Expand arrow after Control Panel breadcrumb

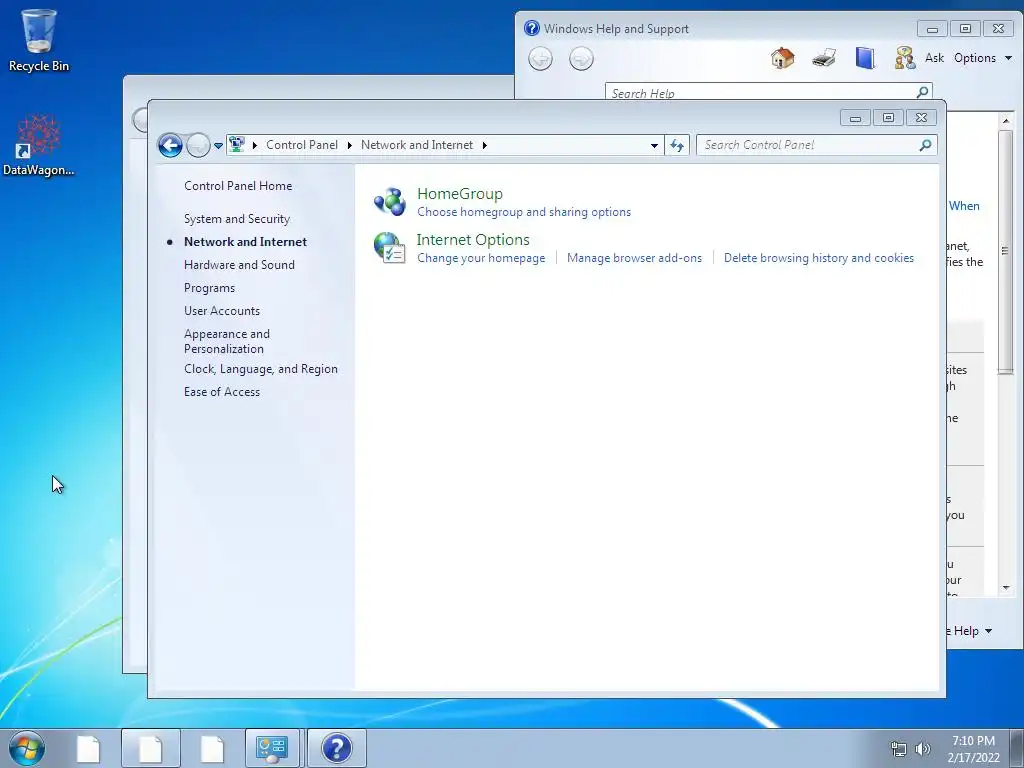tap(349, 145)
